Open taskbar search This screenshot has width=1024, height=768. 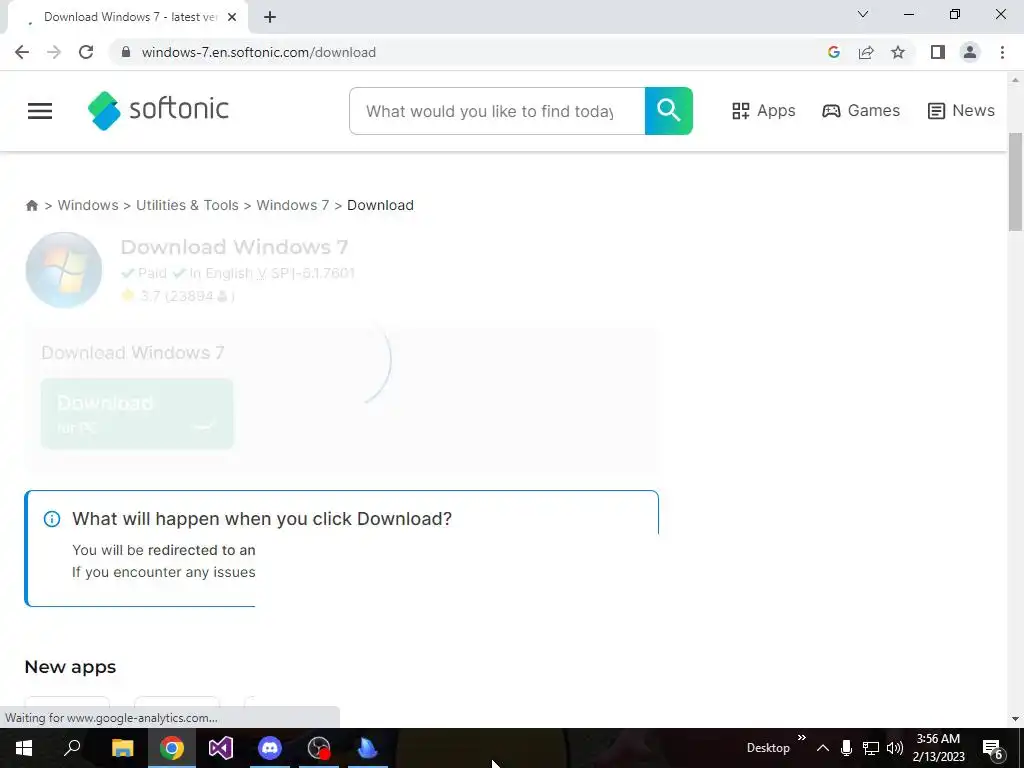(72, 748)
